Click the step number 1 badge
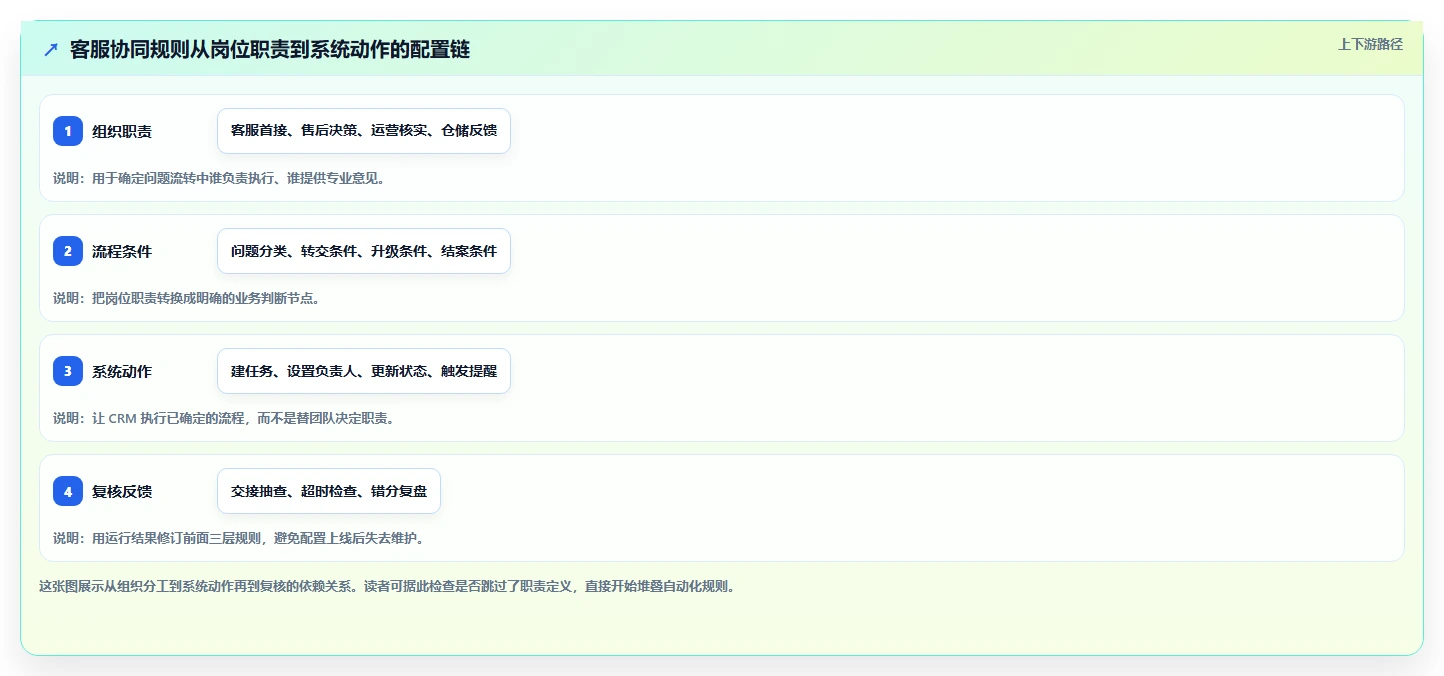 68,131
